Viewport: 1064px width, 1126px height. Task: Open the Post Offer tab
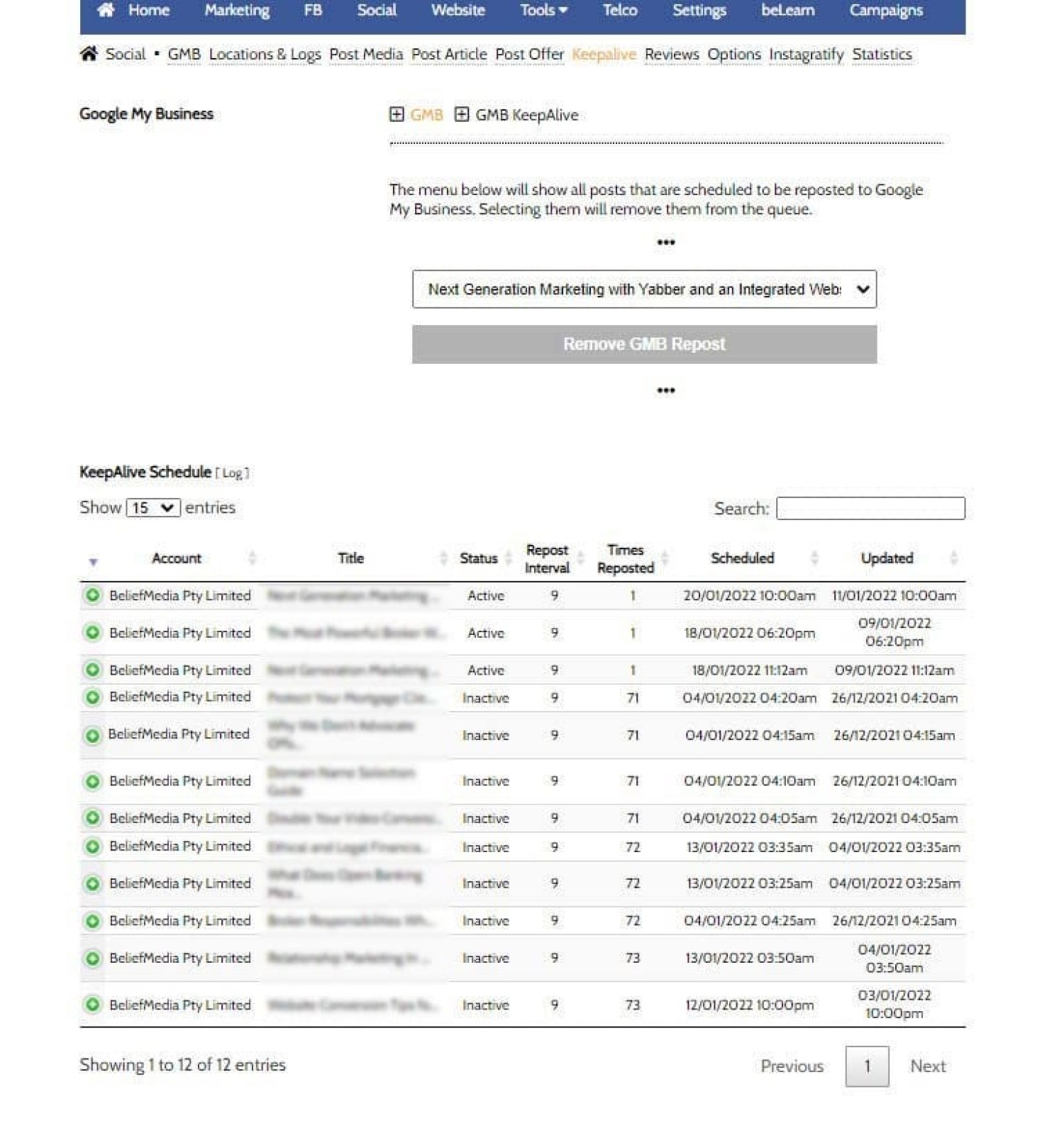(529, 54)
